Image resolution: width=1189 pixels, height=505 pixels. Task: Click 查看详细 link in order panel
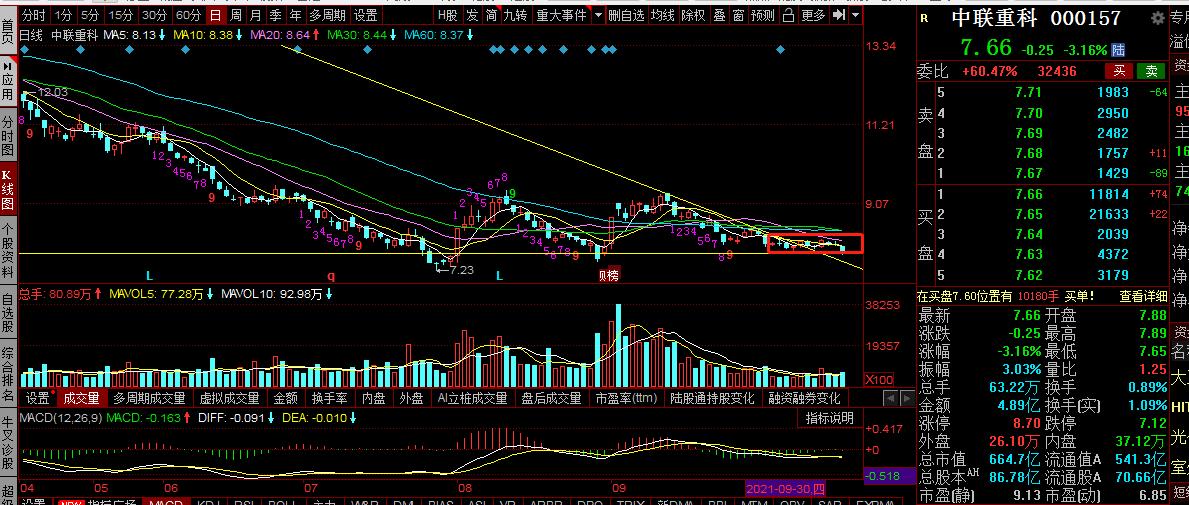[1142, 296]
